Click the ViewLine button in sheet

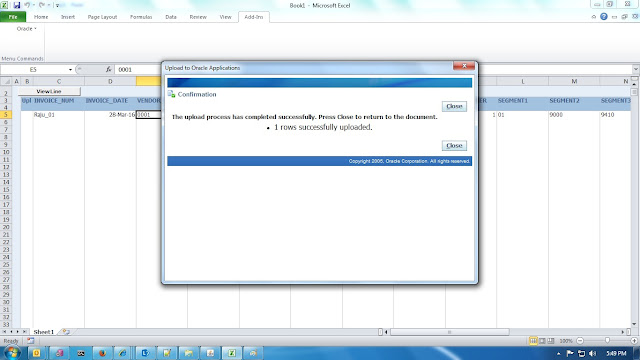49,91
